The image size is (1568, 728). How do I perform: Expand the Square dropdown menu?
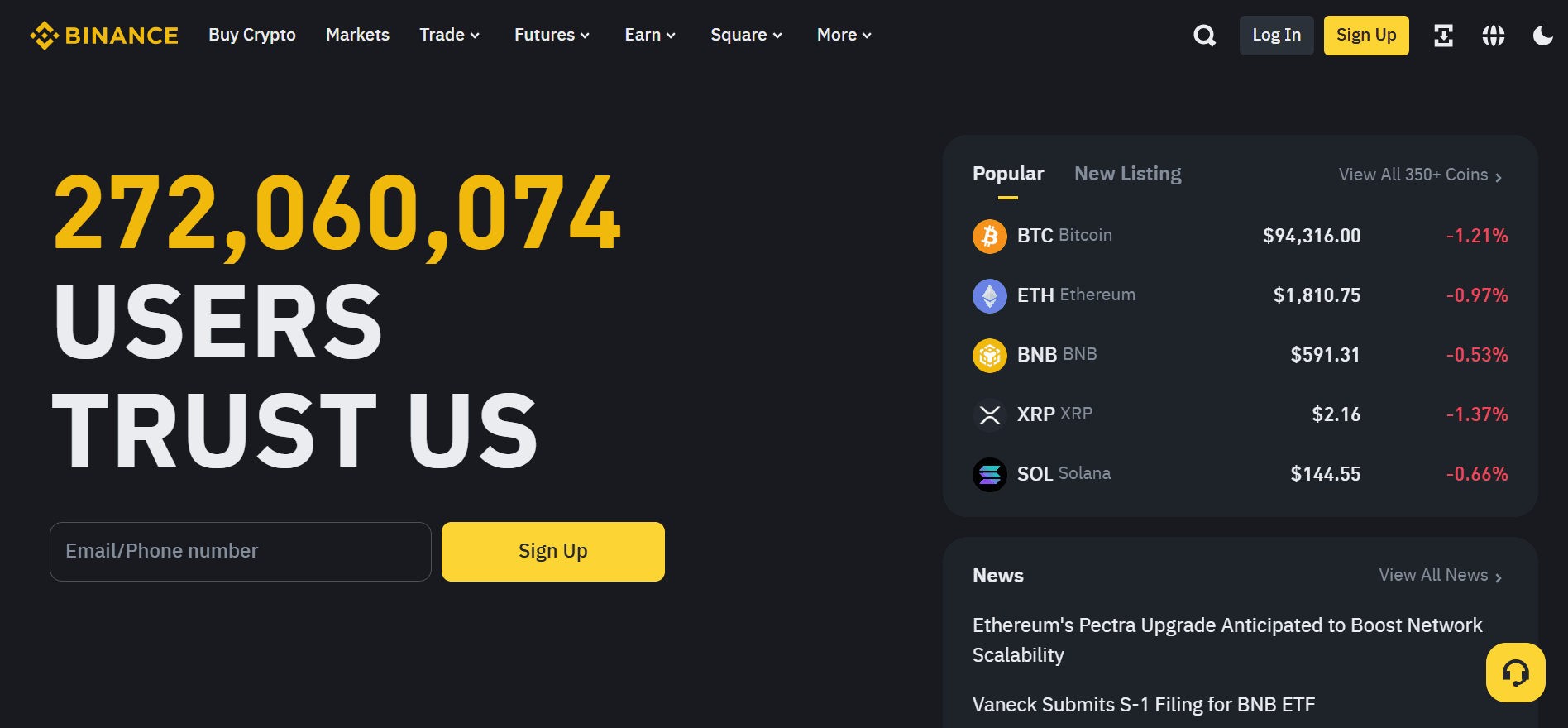point(746,35)
